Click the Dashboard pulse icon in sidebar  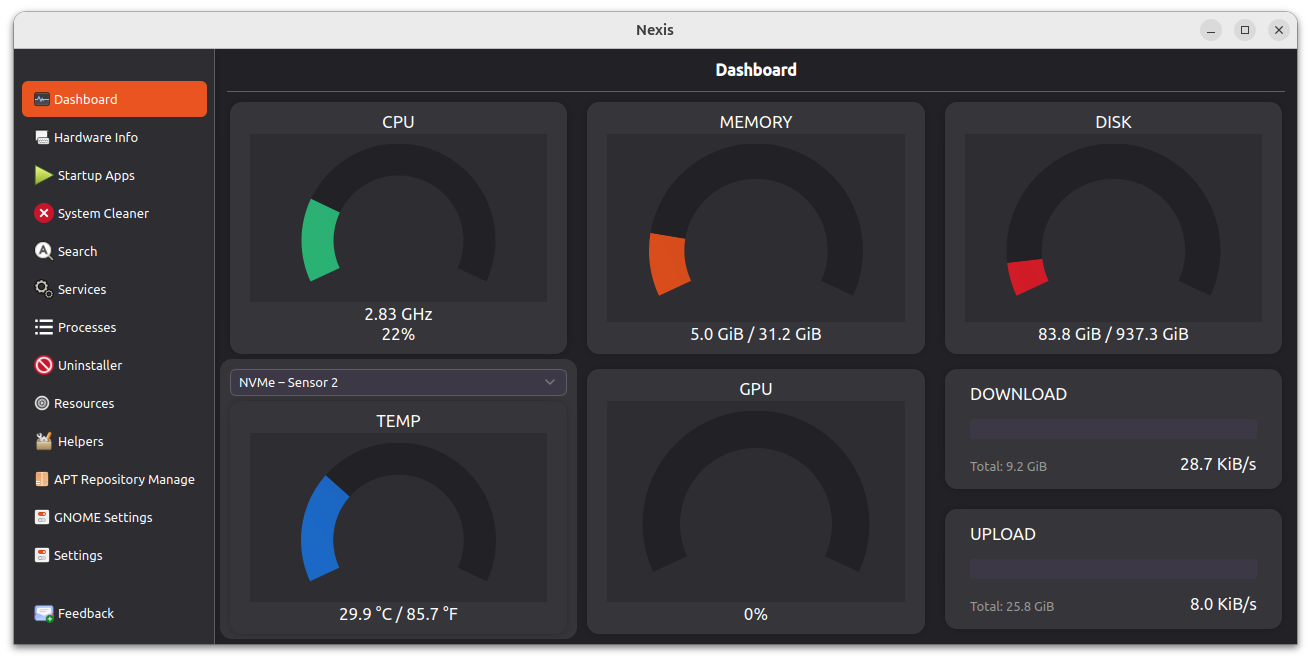point(42,99)
